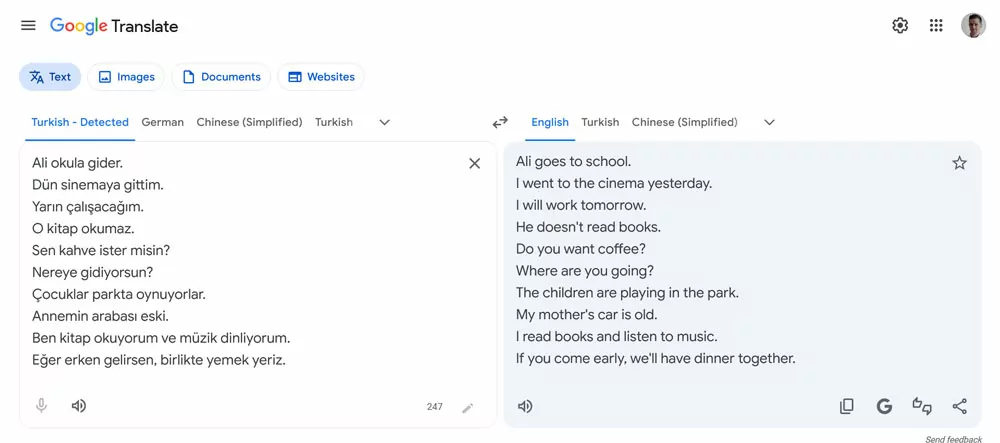Open the hamburger main menu
This screenshot has height=443, width=1000.
click(28, 25)
